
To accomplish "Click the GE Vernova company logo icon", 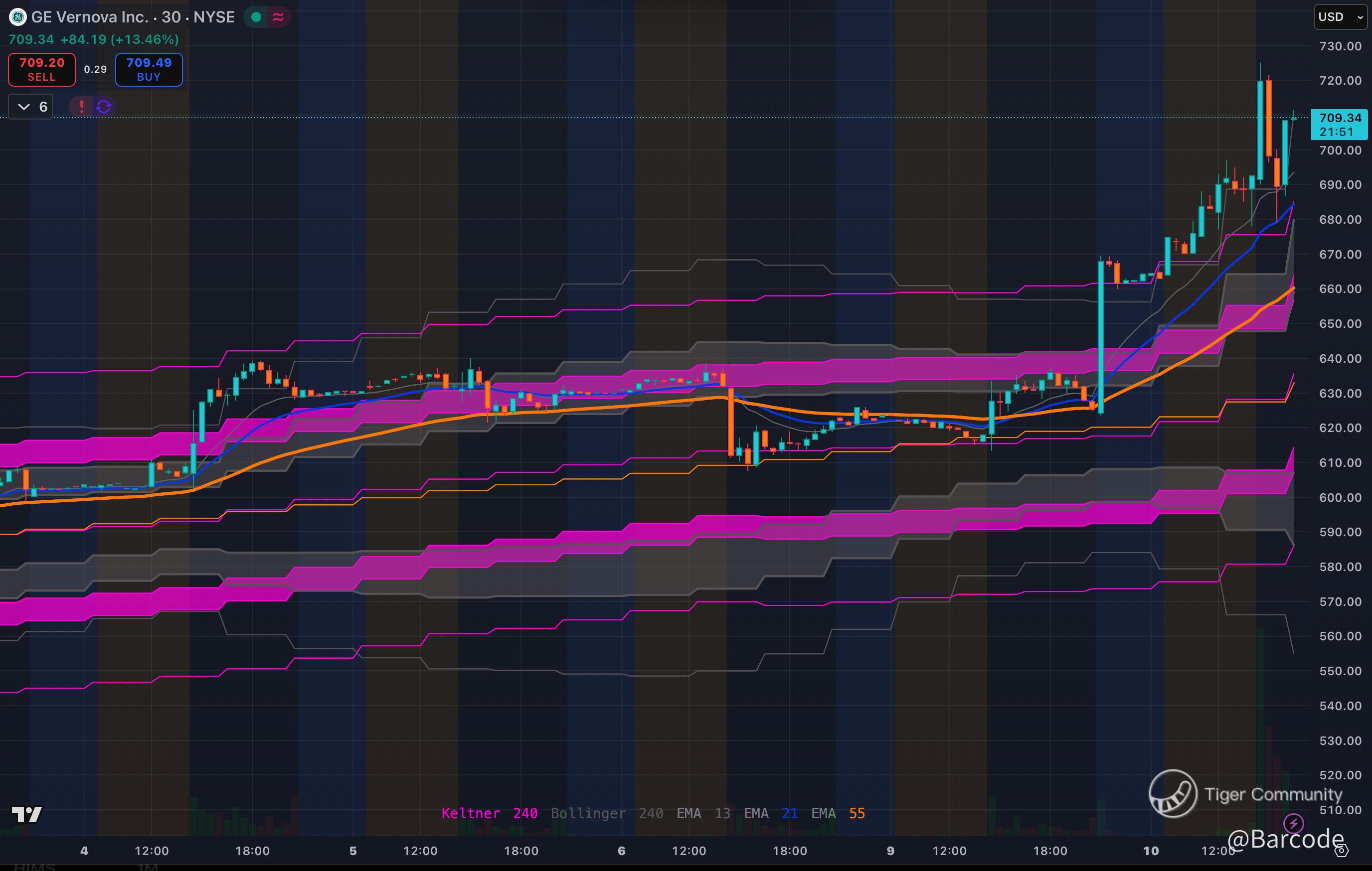I will point(17,17).
